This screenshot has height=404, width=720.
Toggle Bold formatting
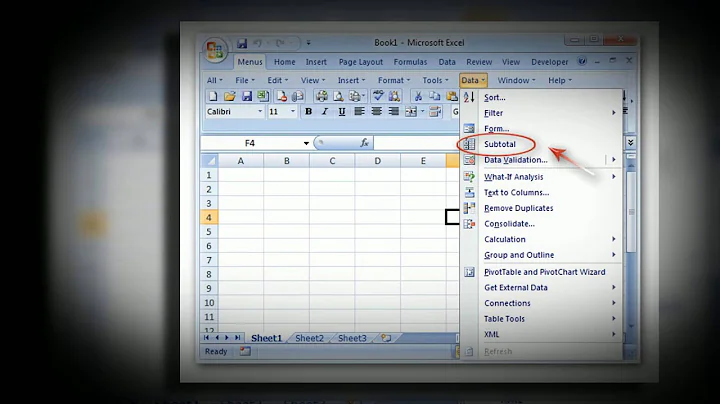(x=309, y=112)
